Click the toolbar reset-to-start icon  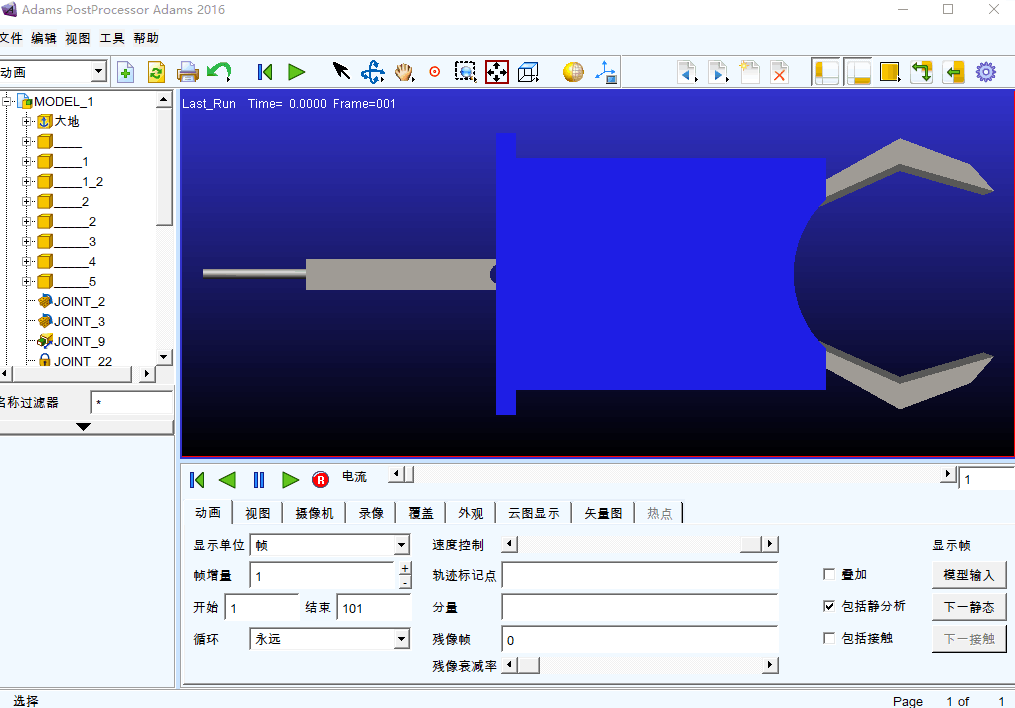click(x=265, y=72)
